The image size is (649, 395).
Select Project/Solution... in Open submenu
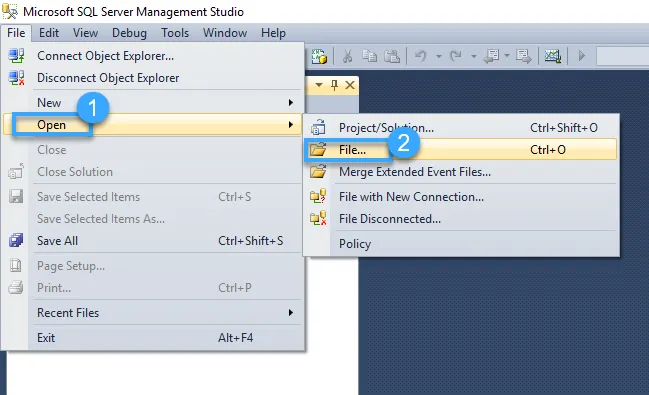(462, 128)
